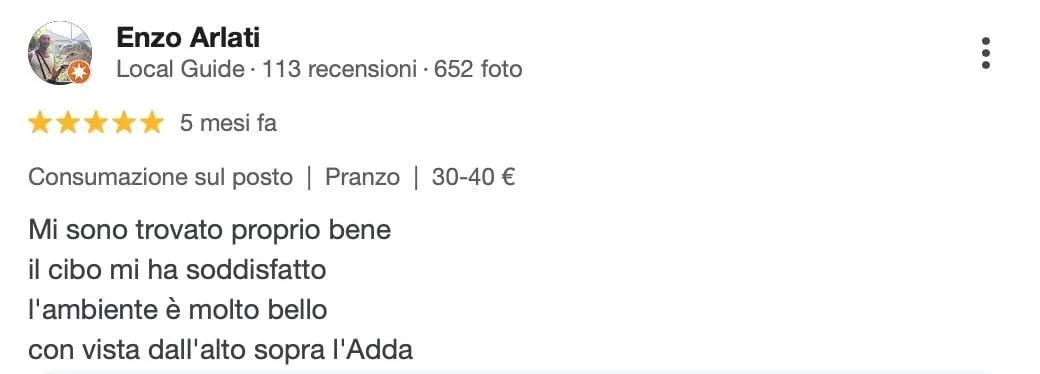Click the third rating star
Image resolution: width=1040 pixels, height=374 pixels.
[96, 123]
